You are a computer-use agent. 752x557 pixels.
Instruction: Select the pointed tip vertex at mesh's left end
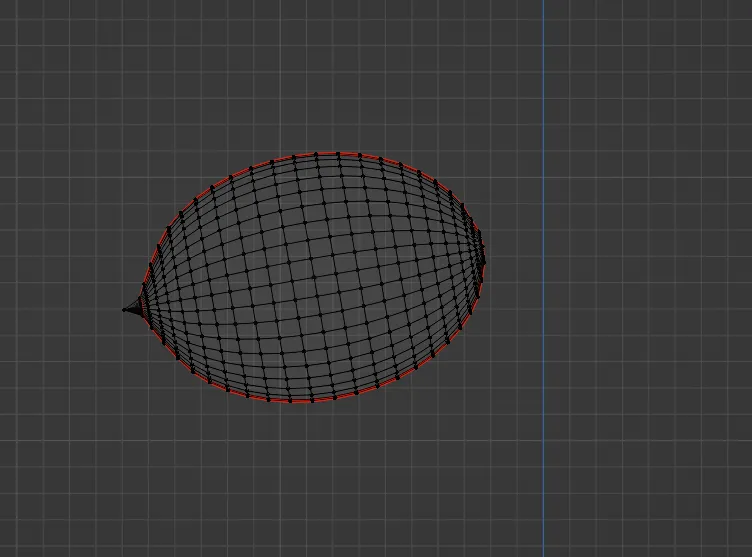125,309
